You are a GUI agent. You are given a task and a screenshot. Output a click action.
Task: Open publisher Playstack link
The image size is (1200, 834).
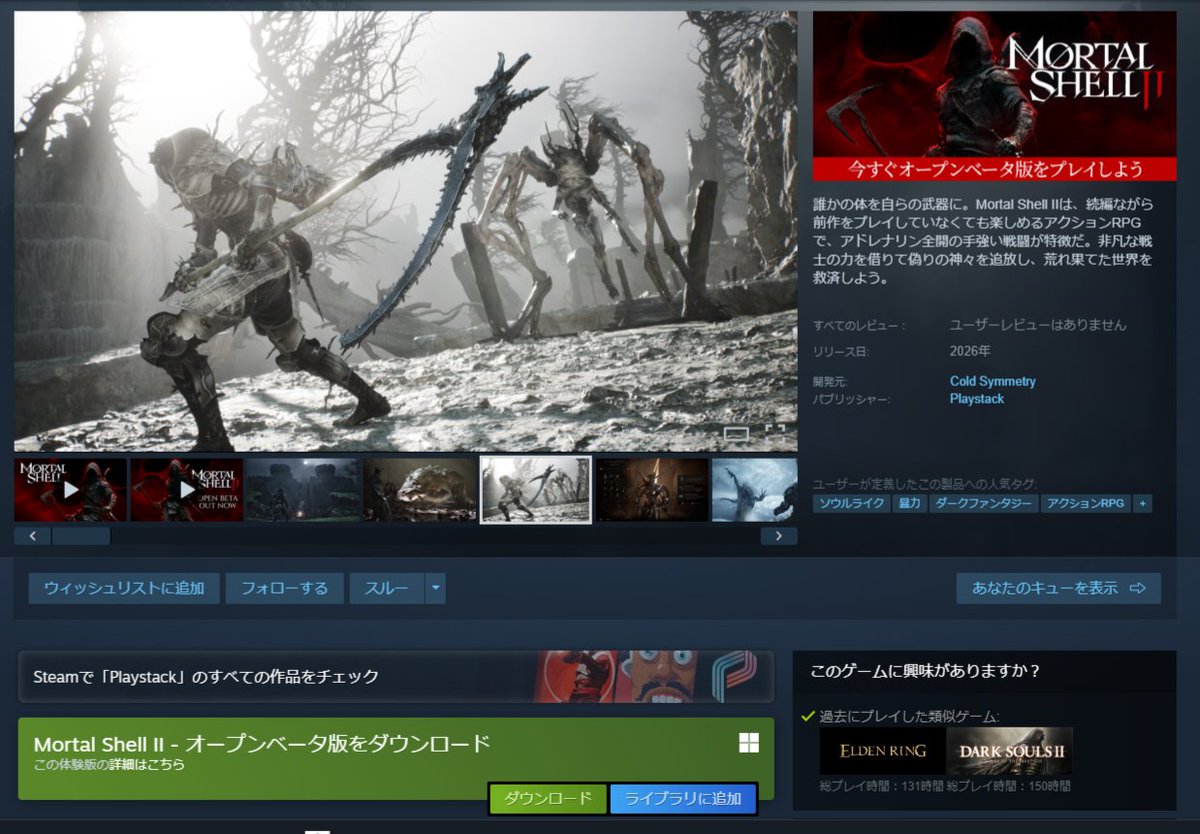point(976,399)
